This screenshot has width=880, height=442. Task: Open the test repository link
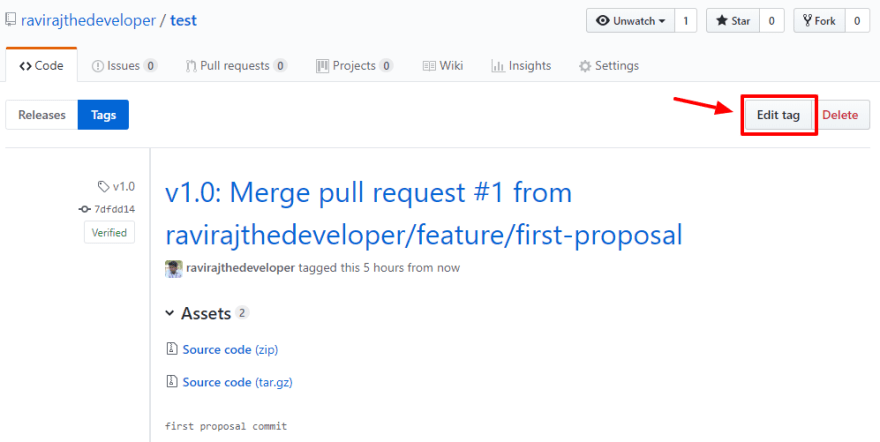click(184, 21)
